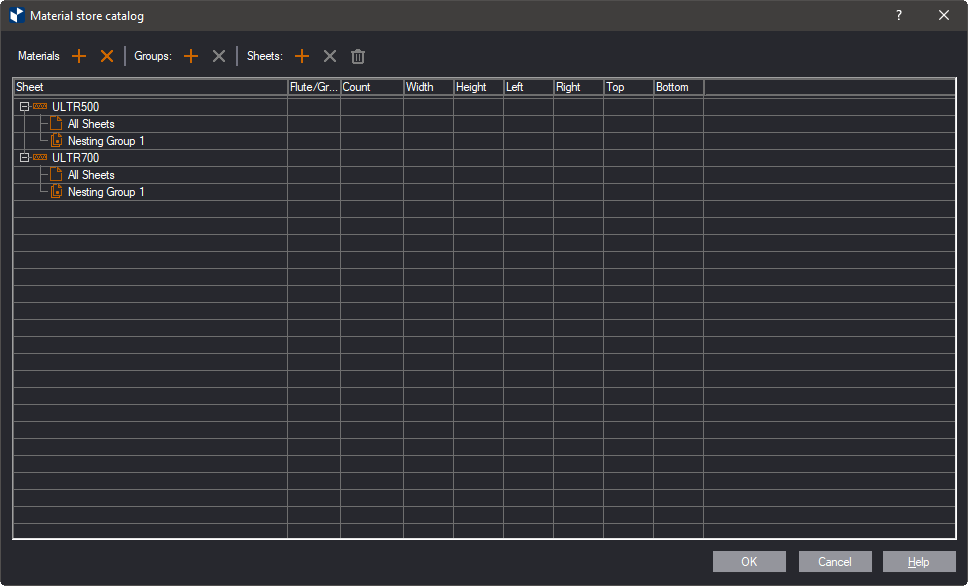Click the gray remove group X icon
This screenshot has height=586, width=968.
pyautogui.click(x=219, y=57)
